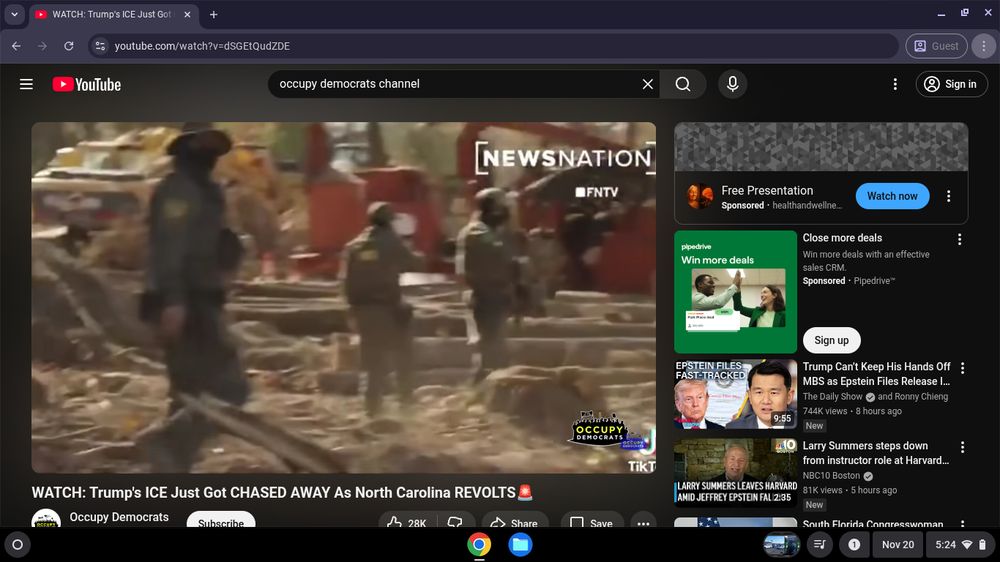Open the Files app on shelf
This screenshot has width=1000, height=562.
coord(520,545)
